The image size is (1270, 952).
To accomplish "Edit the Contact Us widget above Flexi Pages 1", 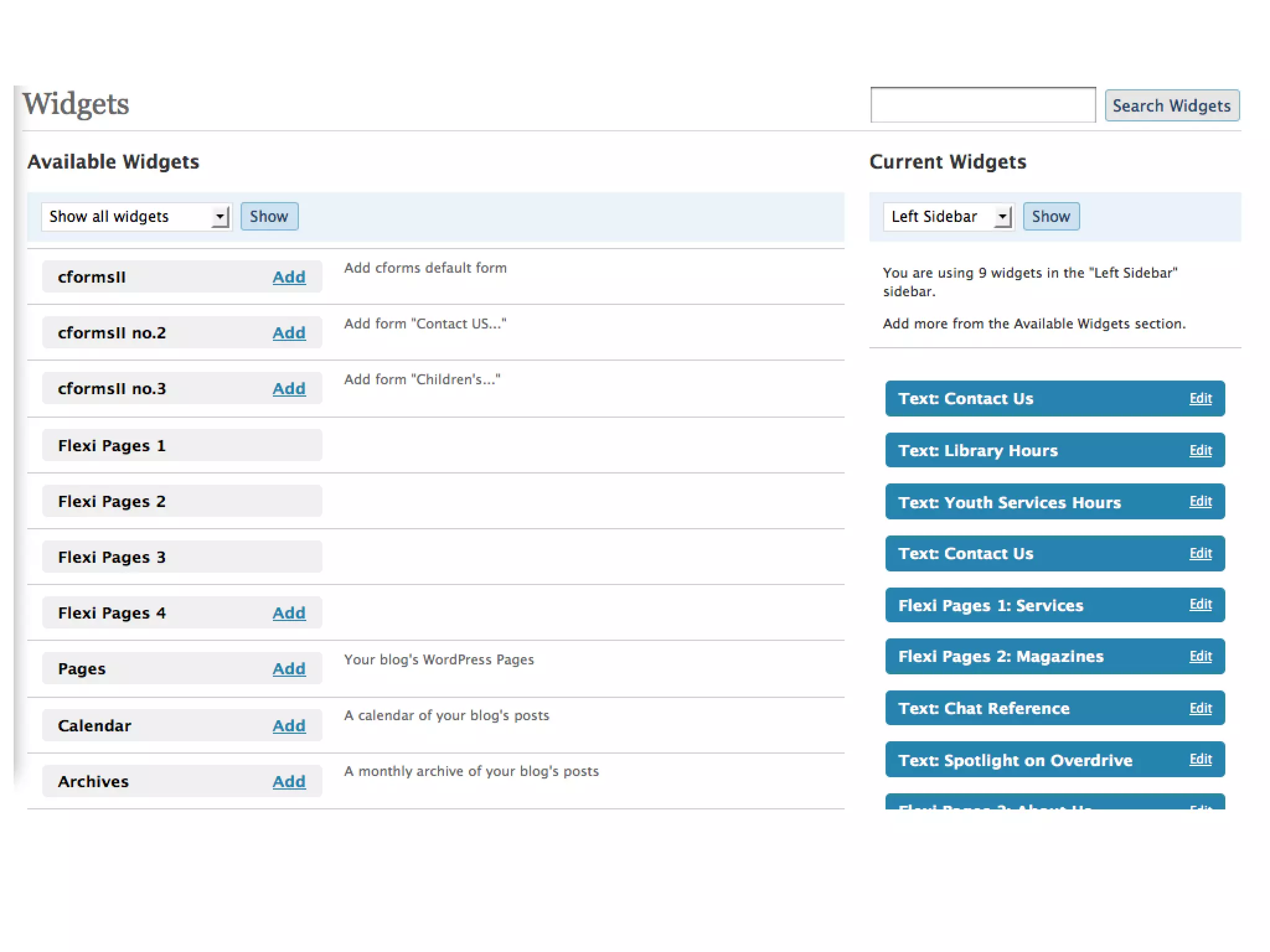I will coord(1201,553).
